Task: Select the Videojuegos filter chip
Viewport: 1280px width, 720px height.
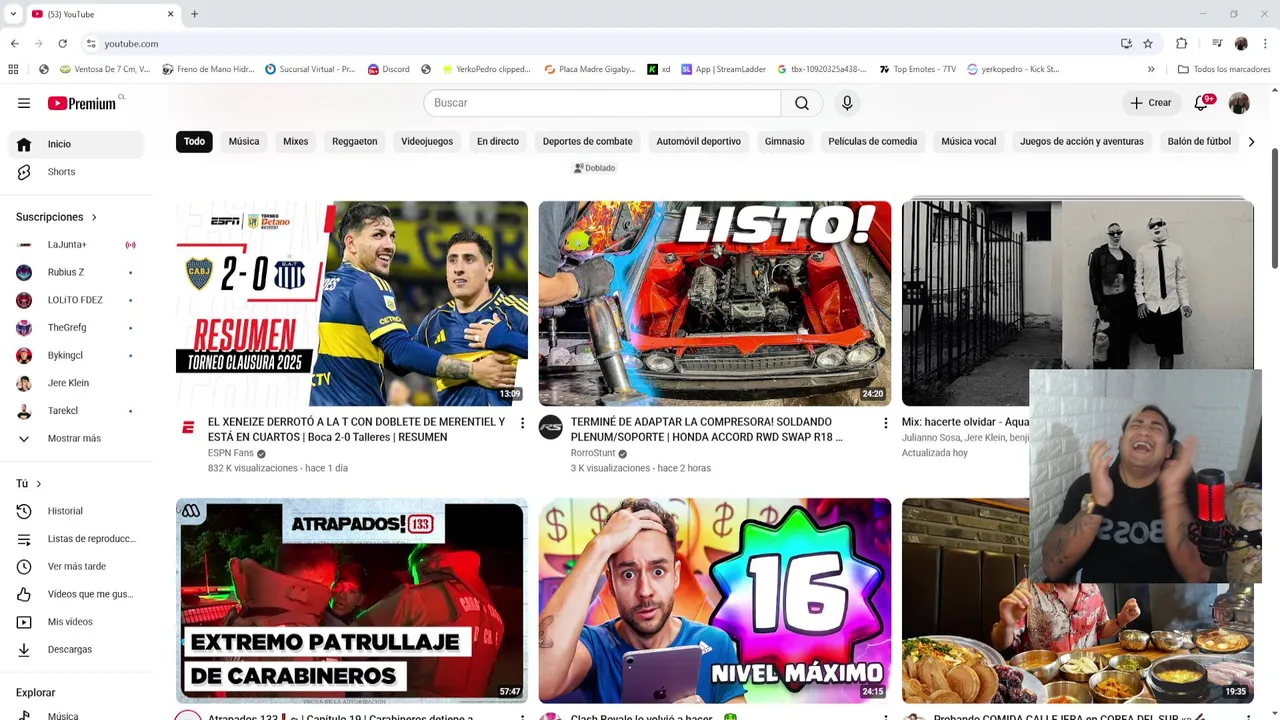Action: (427, 142)
